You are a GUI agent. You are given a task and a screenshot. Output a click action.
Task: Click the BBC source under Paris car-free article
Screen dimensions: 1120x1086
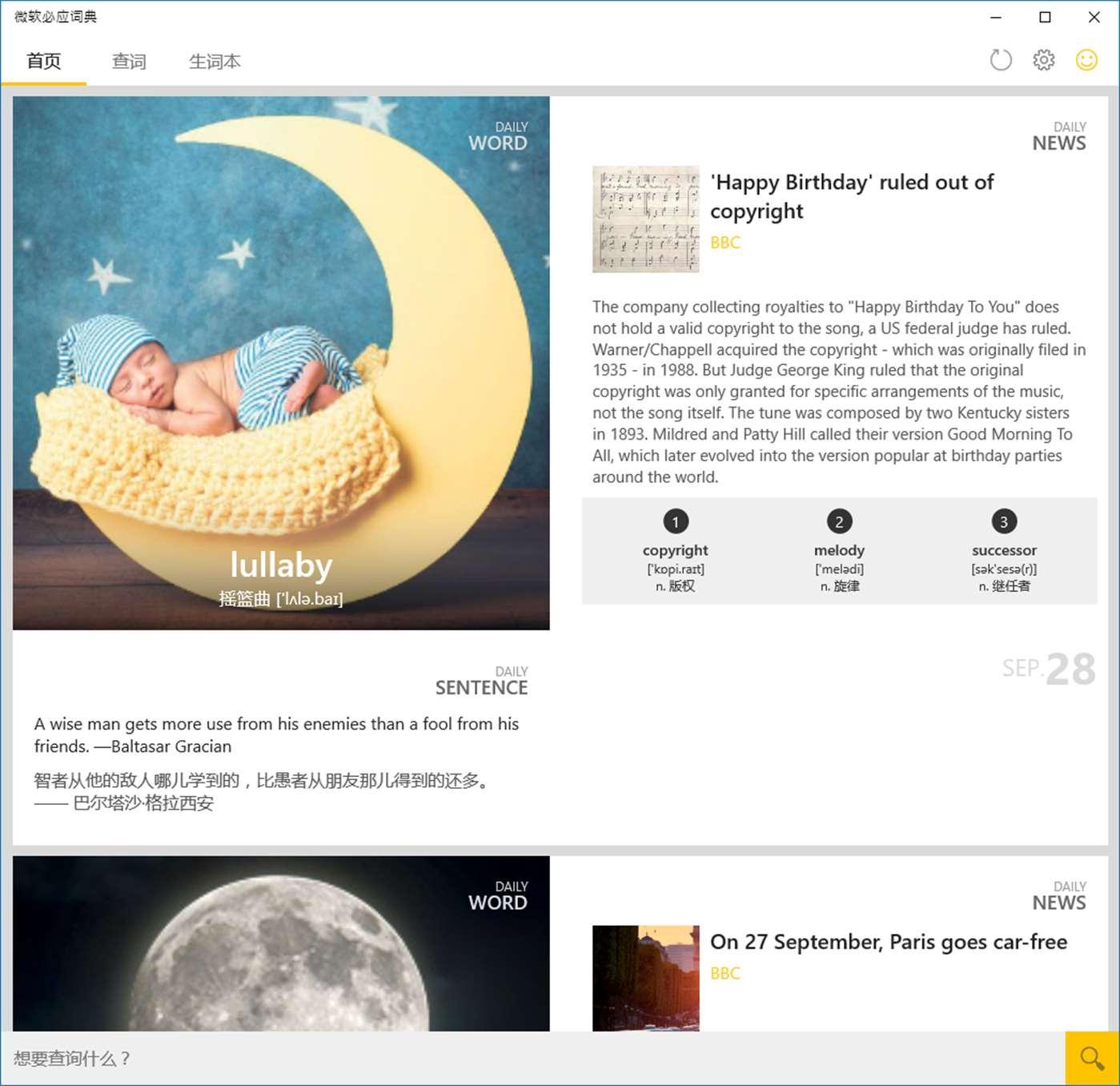coord(725,973)
